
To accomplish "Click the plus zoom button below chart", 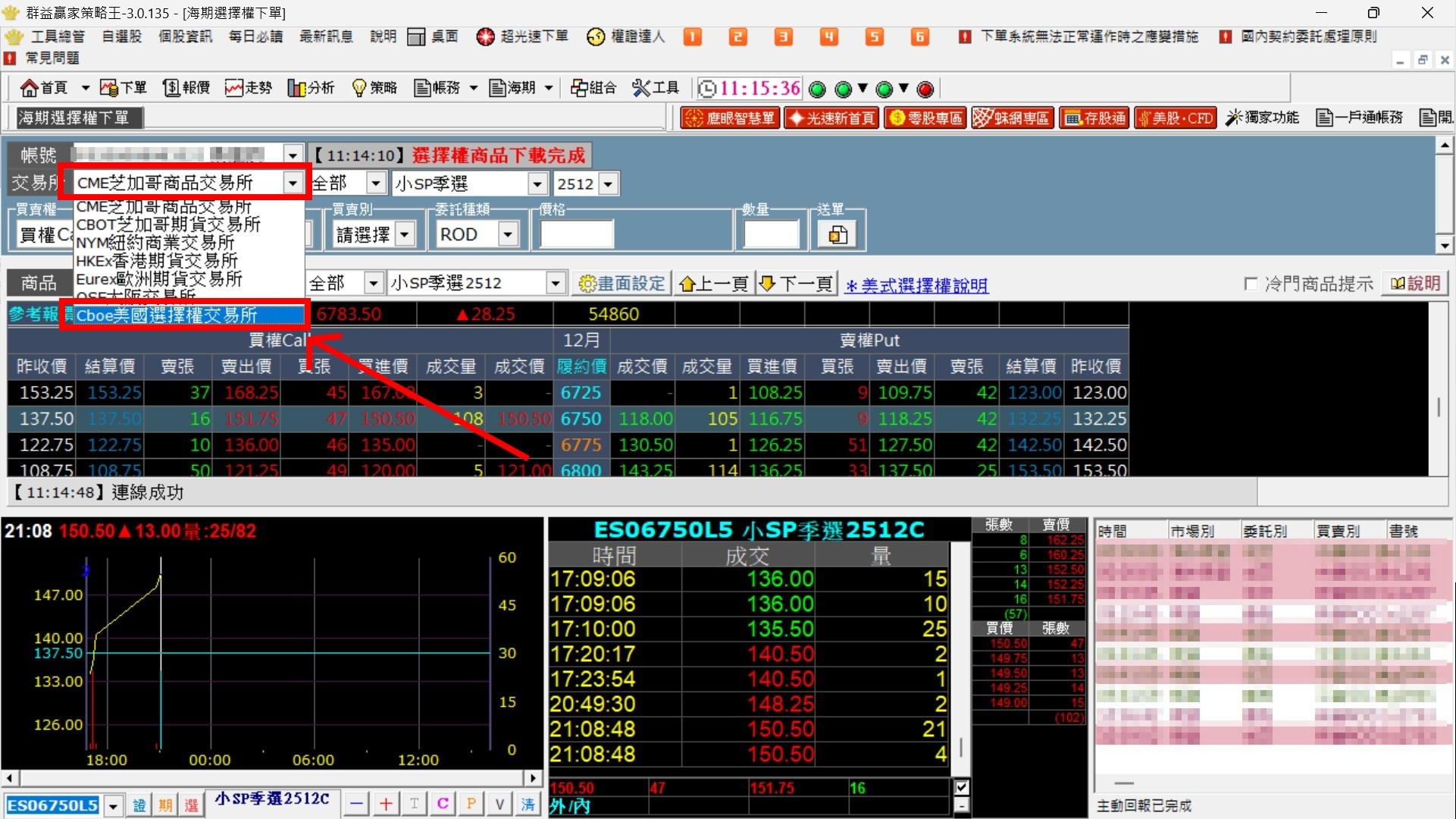I will tap(386, 804).
